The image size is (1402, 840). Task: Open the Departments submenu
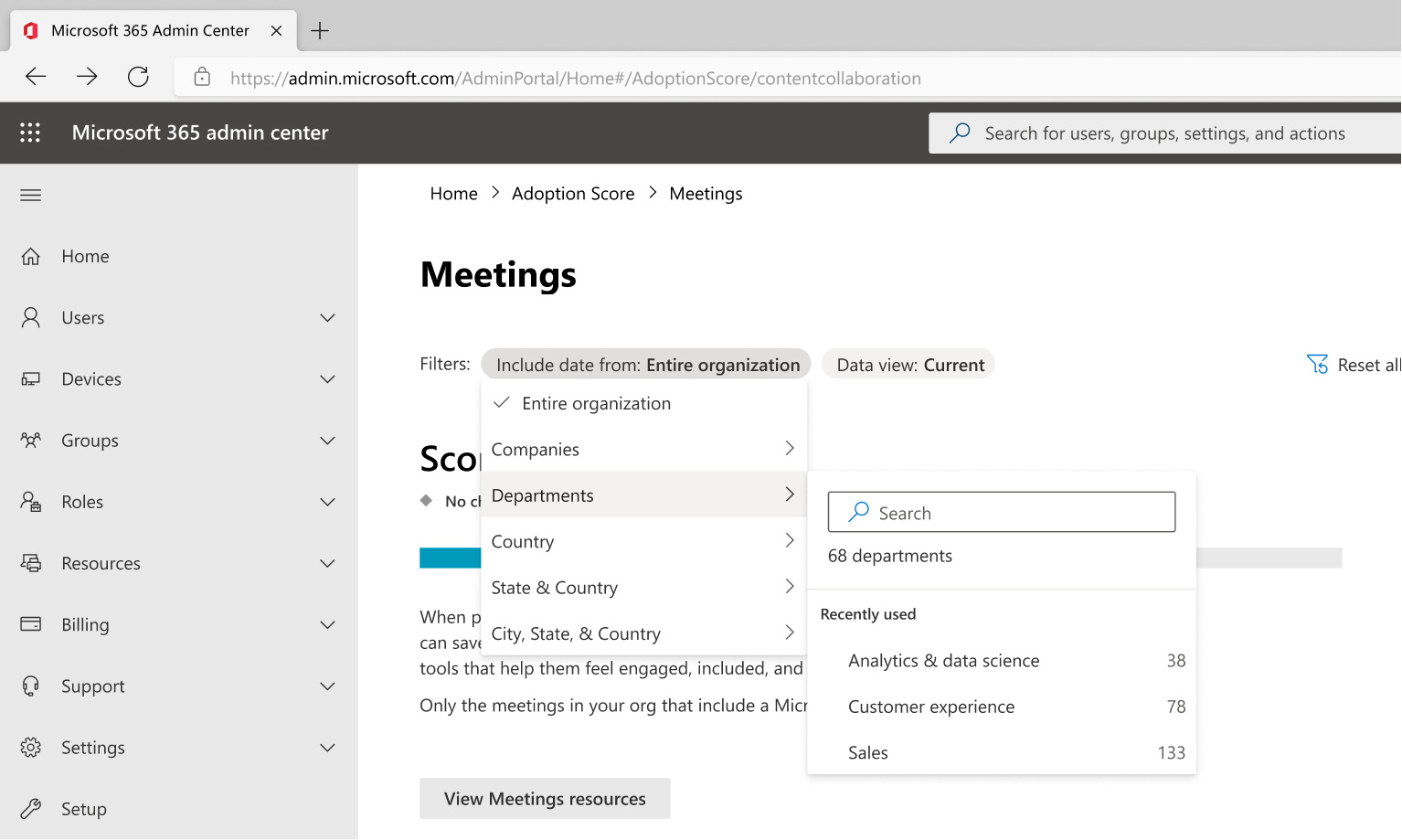tap(644, 494)
